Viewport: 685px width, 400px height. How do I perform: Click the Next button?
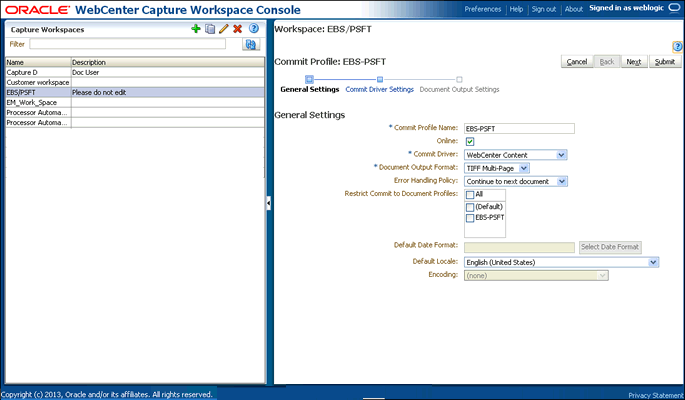click(x=634, y=62)
